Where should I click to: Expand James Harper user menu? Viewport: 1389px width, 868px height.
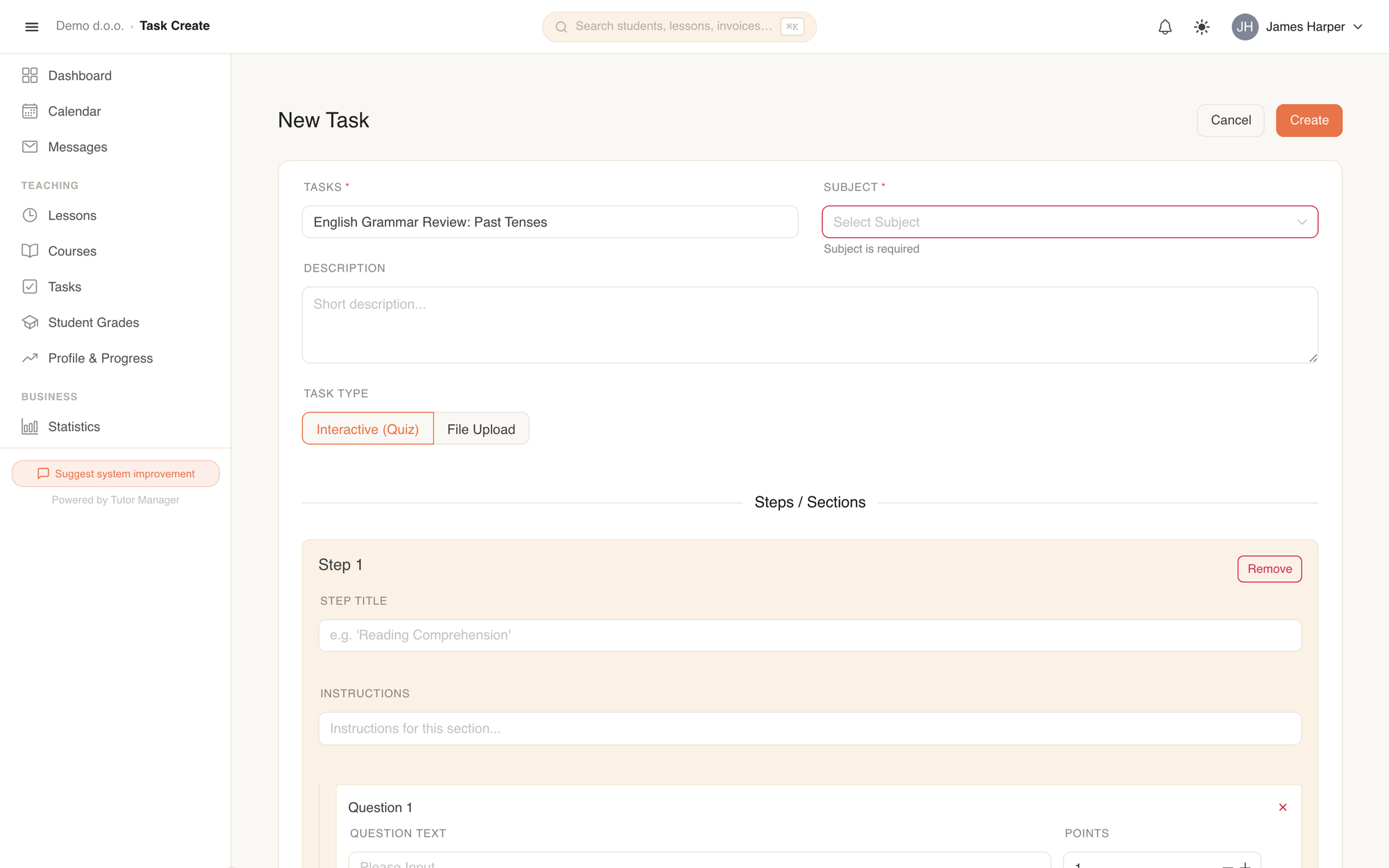[x=1297, y=27]
